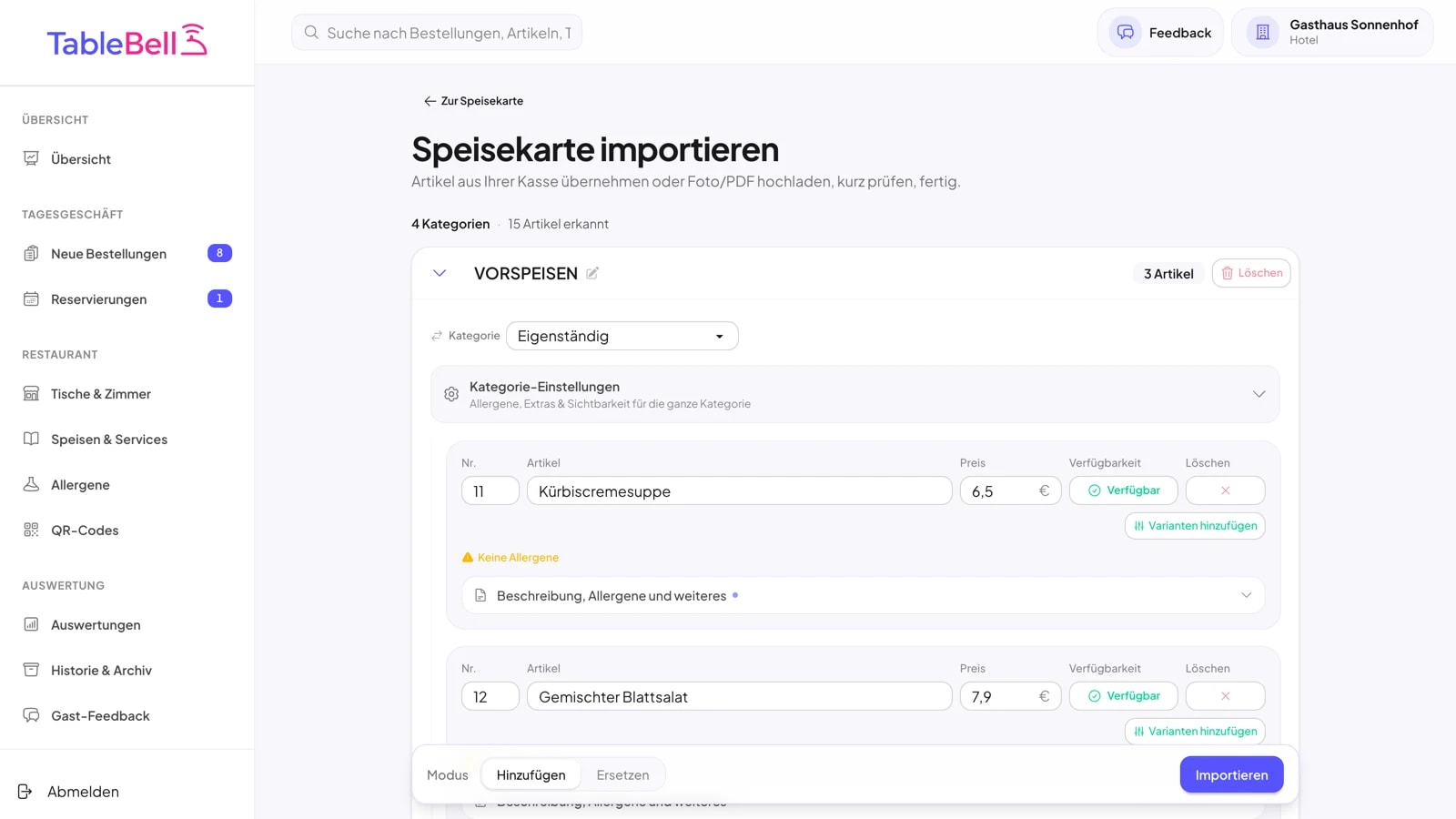Click the Nr. field containing 12

point(490,696)
